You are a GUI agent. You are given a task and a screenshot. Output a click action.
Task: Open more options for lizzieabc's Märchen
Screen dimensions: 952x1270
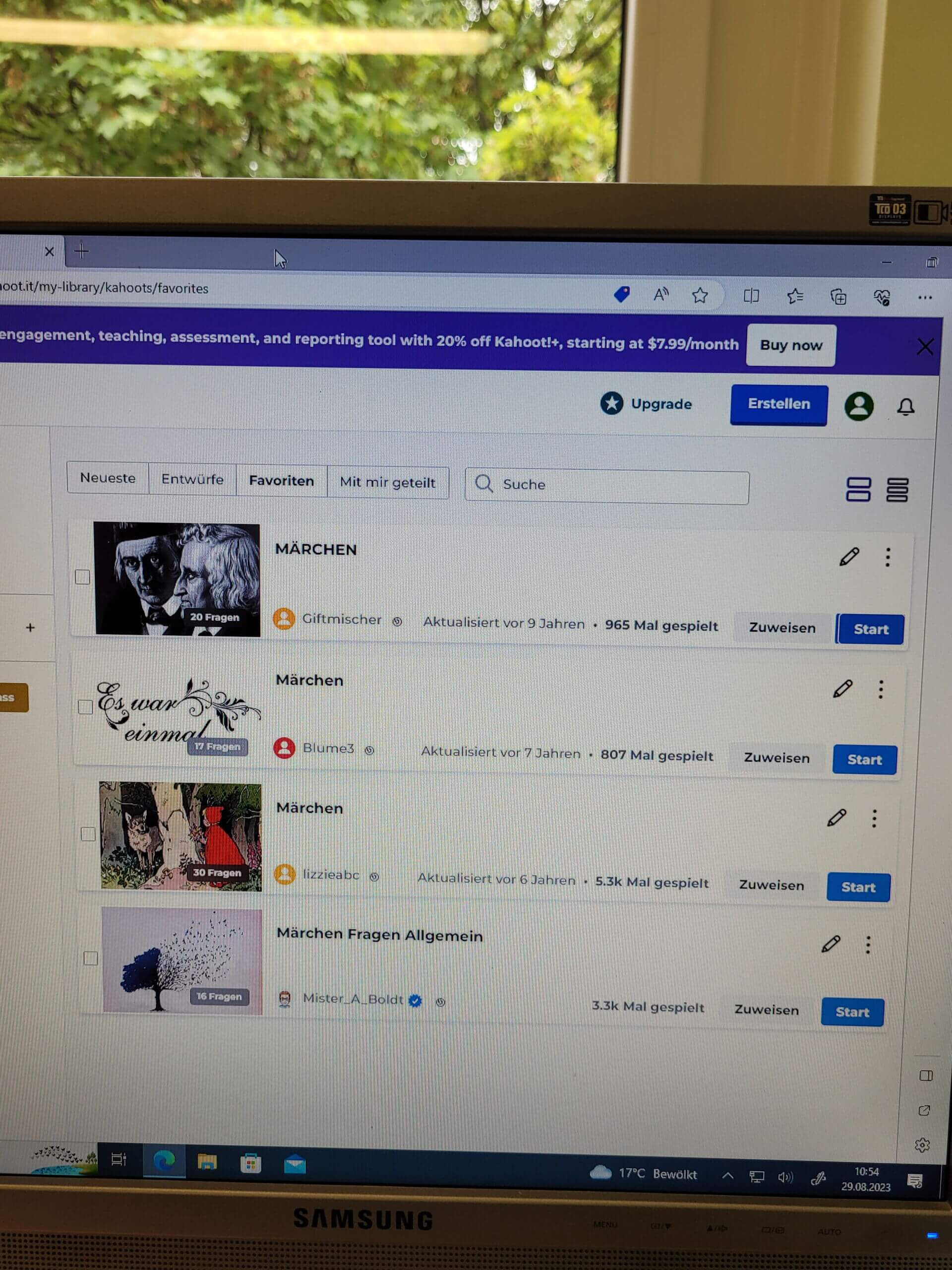click(874, 818)
